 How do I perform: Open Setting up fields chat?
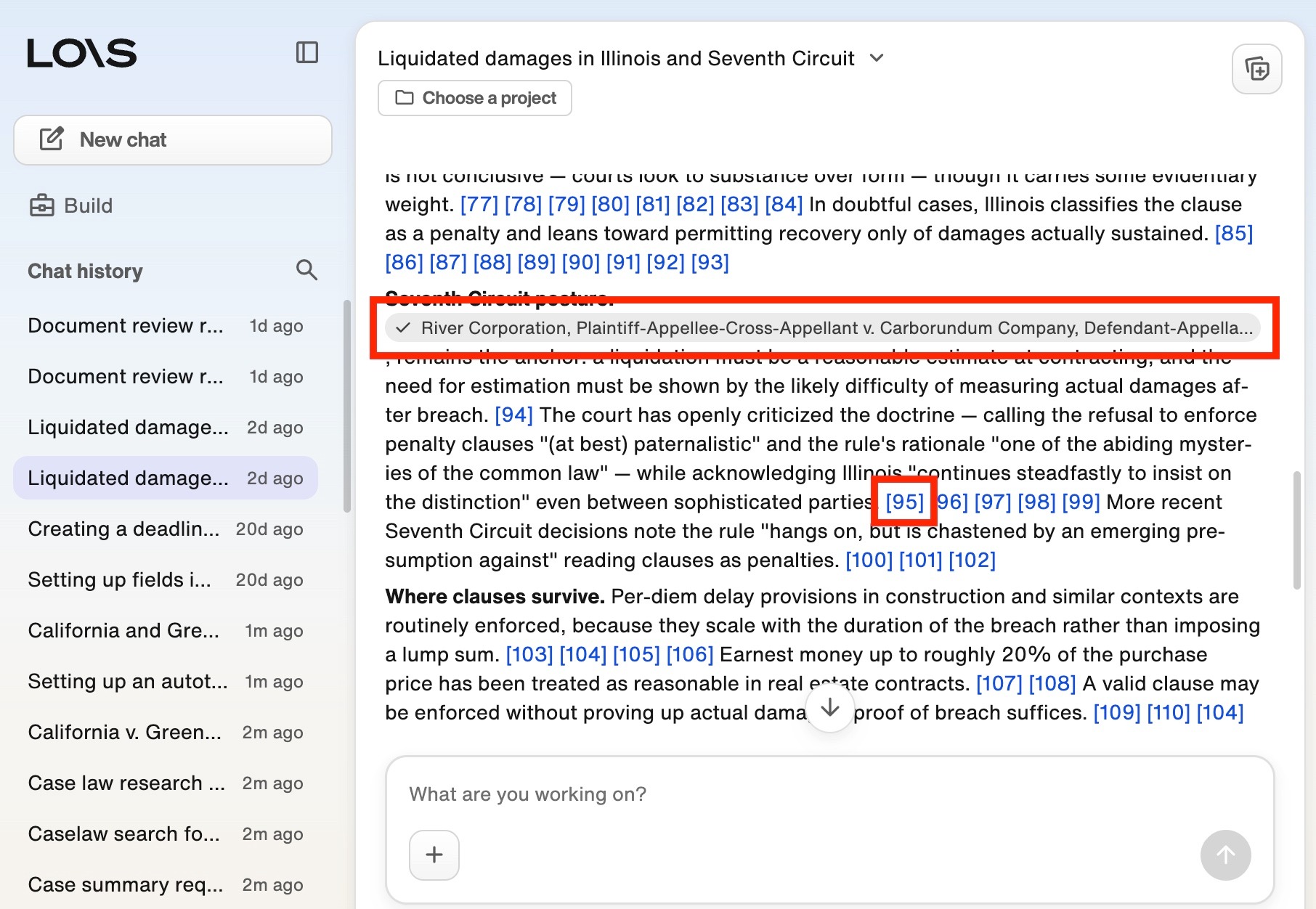(x=166, y=580)
